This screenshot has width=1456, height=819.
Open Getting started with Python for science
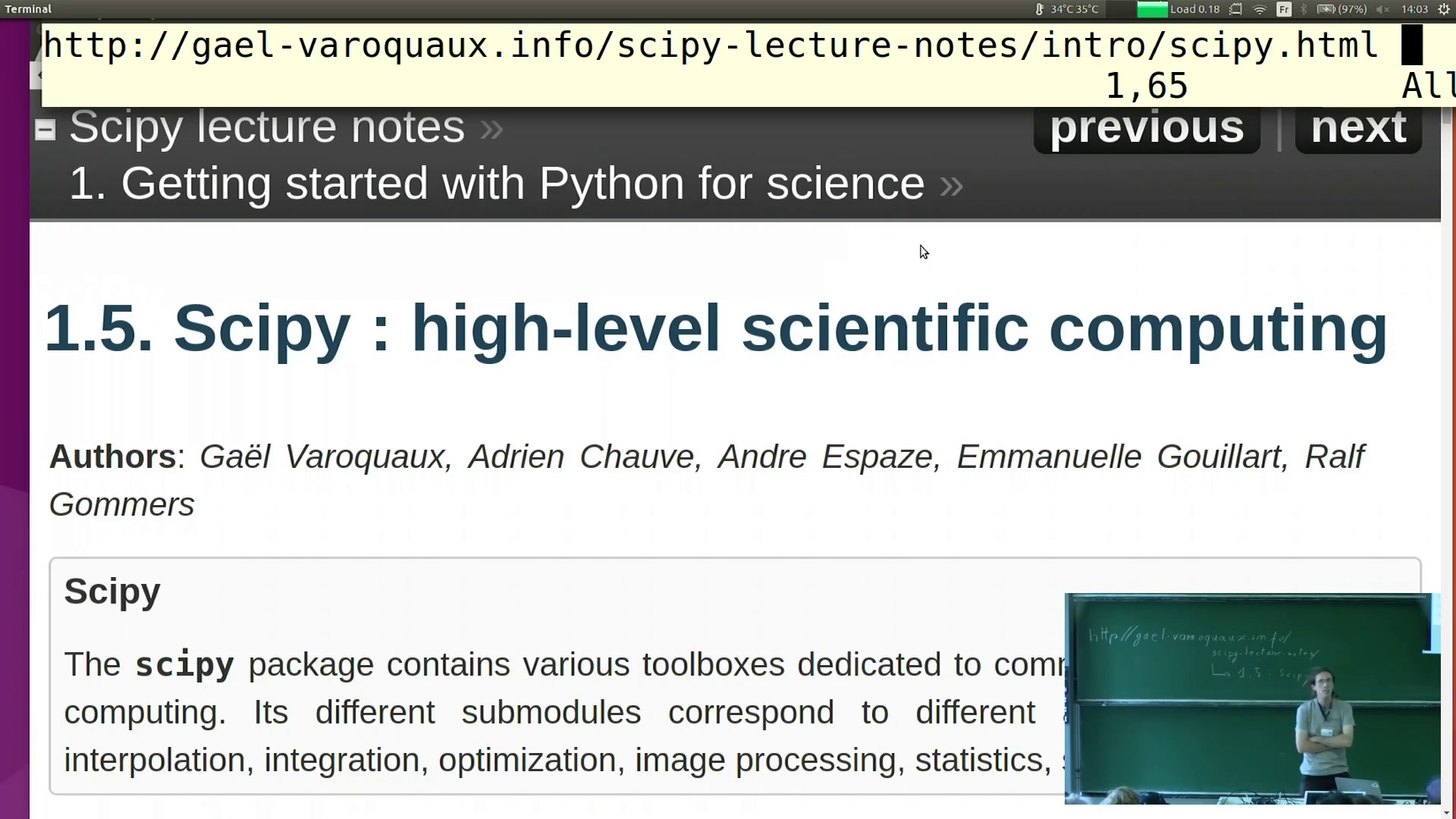(x=497, y=184)
